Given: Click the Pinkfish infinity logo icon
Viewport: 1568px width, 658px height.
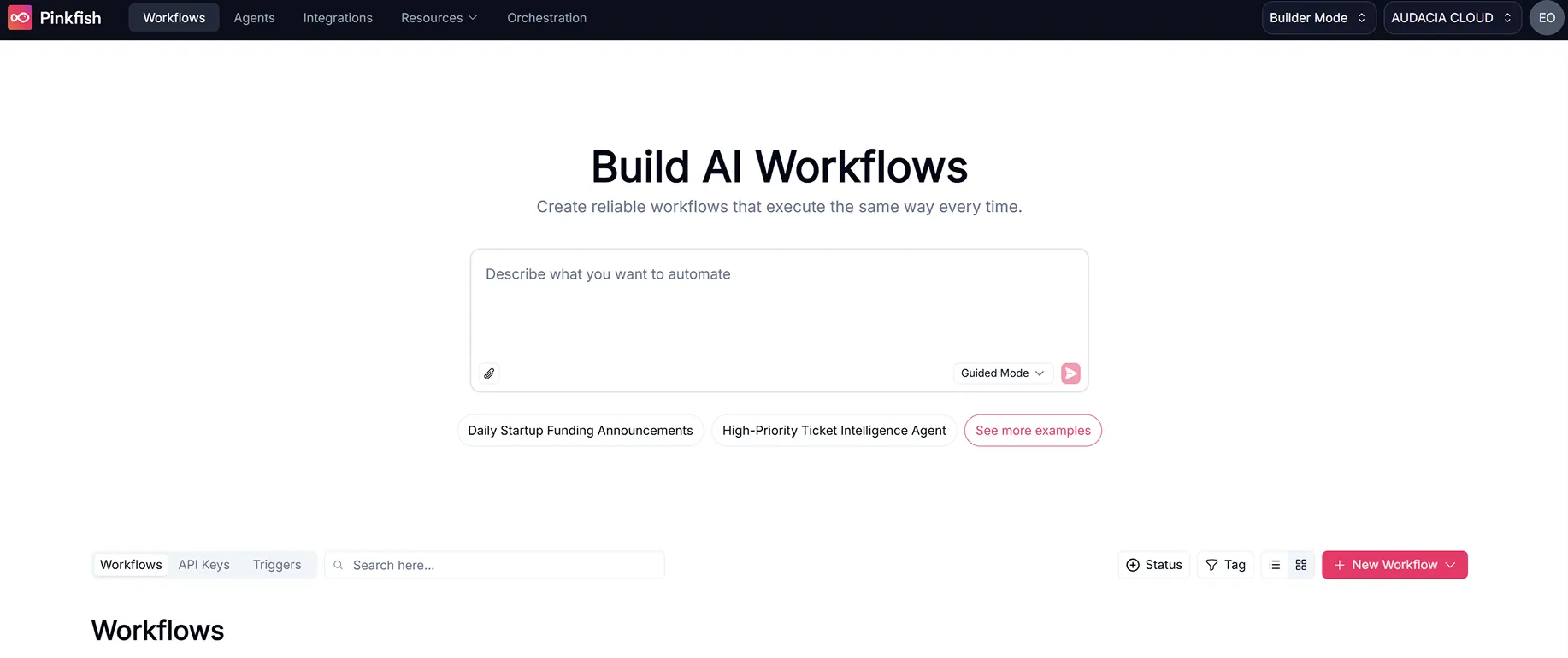Looking at the screenshot, I should click(x=20, y=18).
